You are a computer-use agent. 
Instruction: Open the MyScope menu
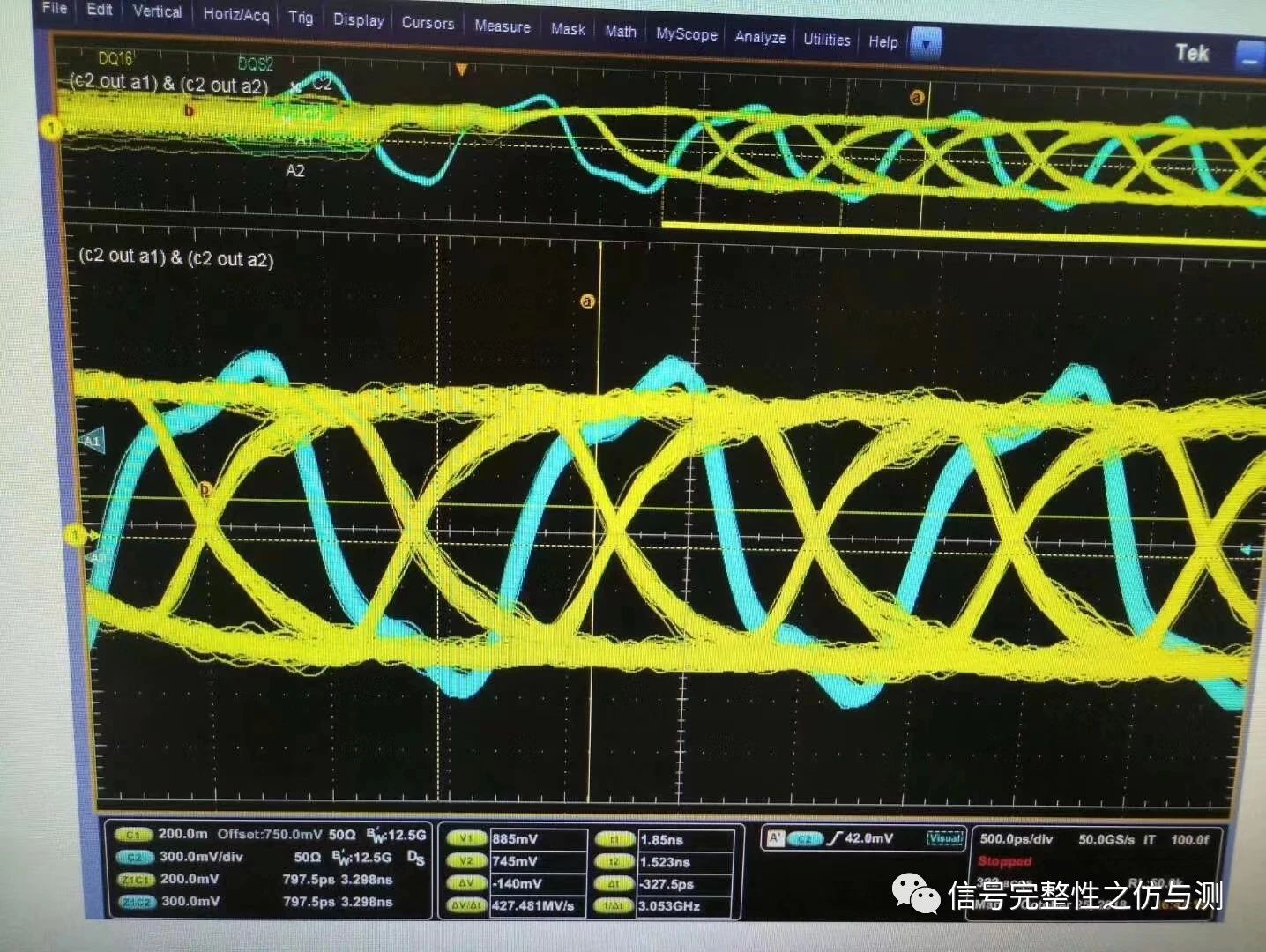pos(687,34)
